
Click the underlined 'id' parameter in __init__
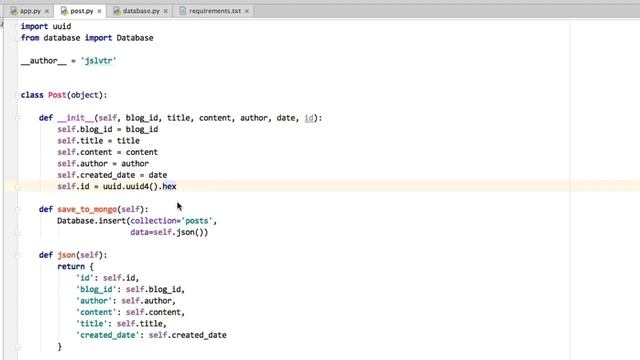[x=309, y=118]
